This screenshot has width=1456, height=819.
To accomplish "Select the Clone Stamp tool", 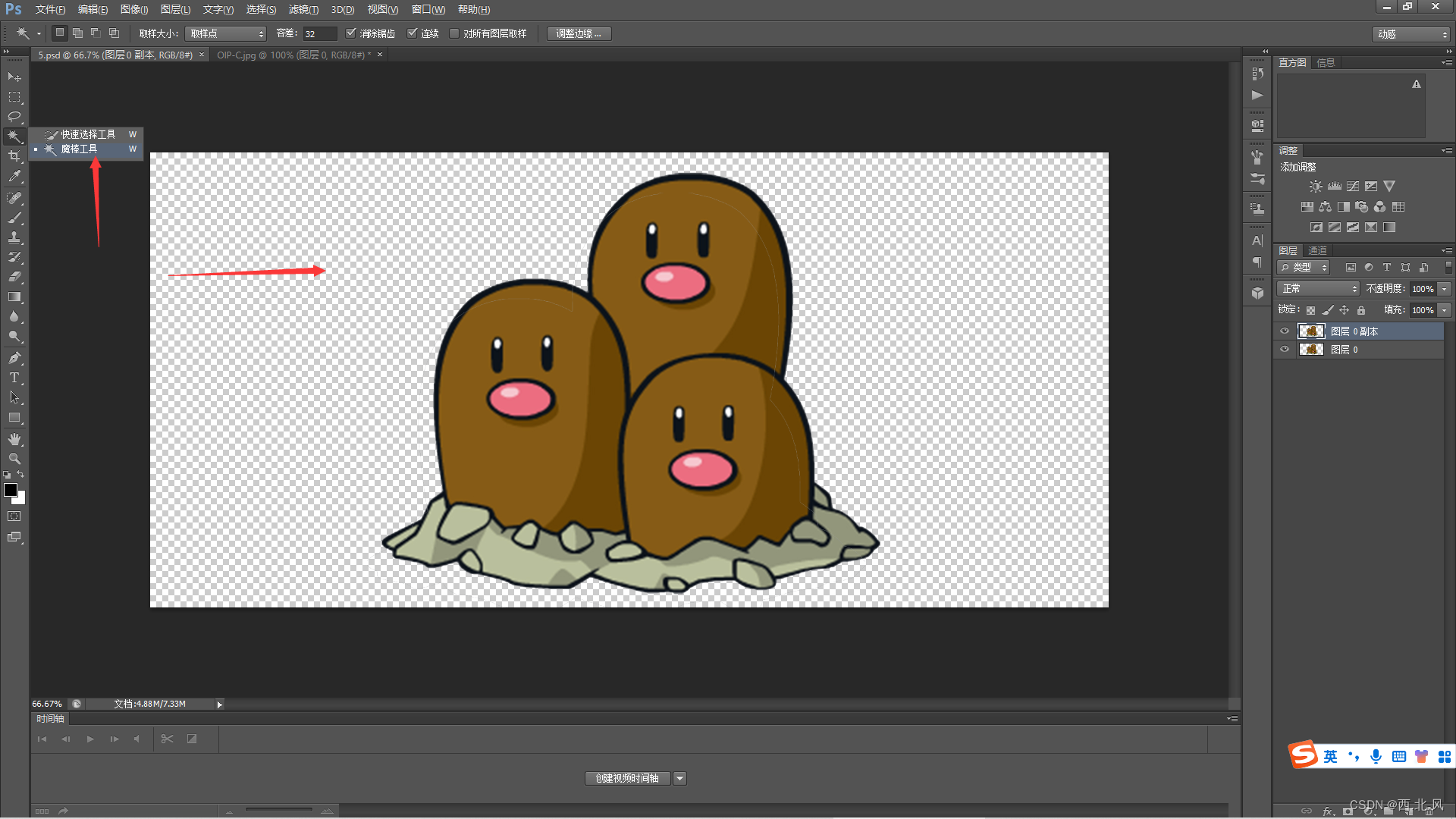I will pyautogui.click(x=14, y=237).
